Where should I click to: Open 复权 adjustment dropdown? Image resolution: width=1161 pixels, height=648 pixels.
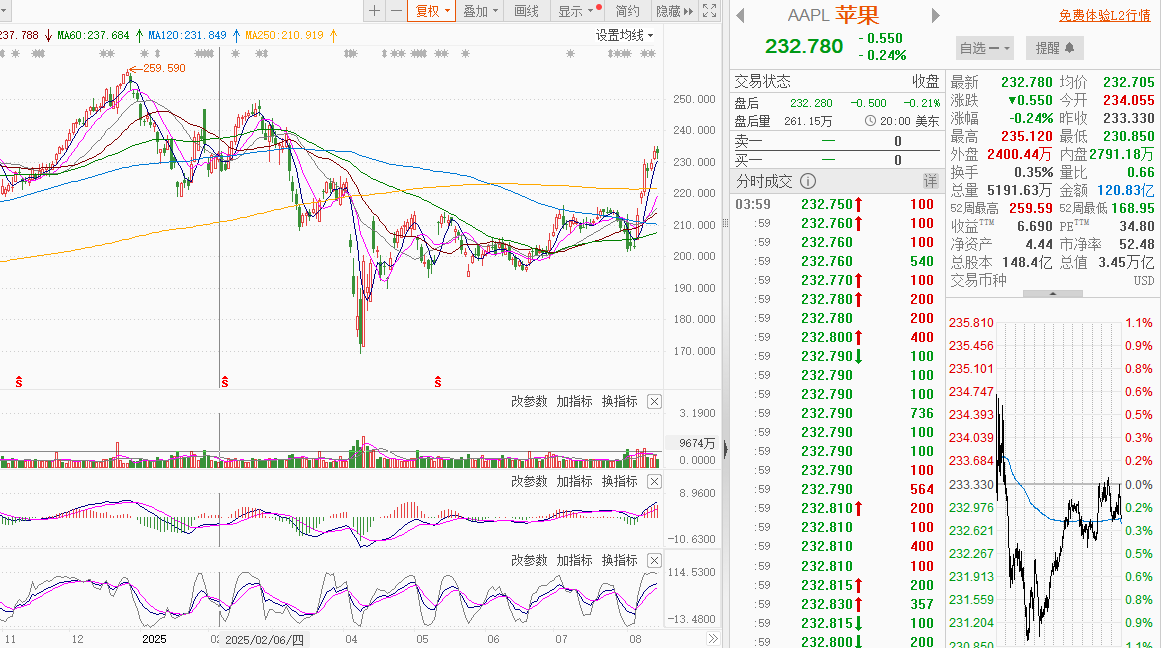pos(432,10)
